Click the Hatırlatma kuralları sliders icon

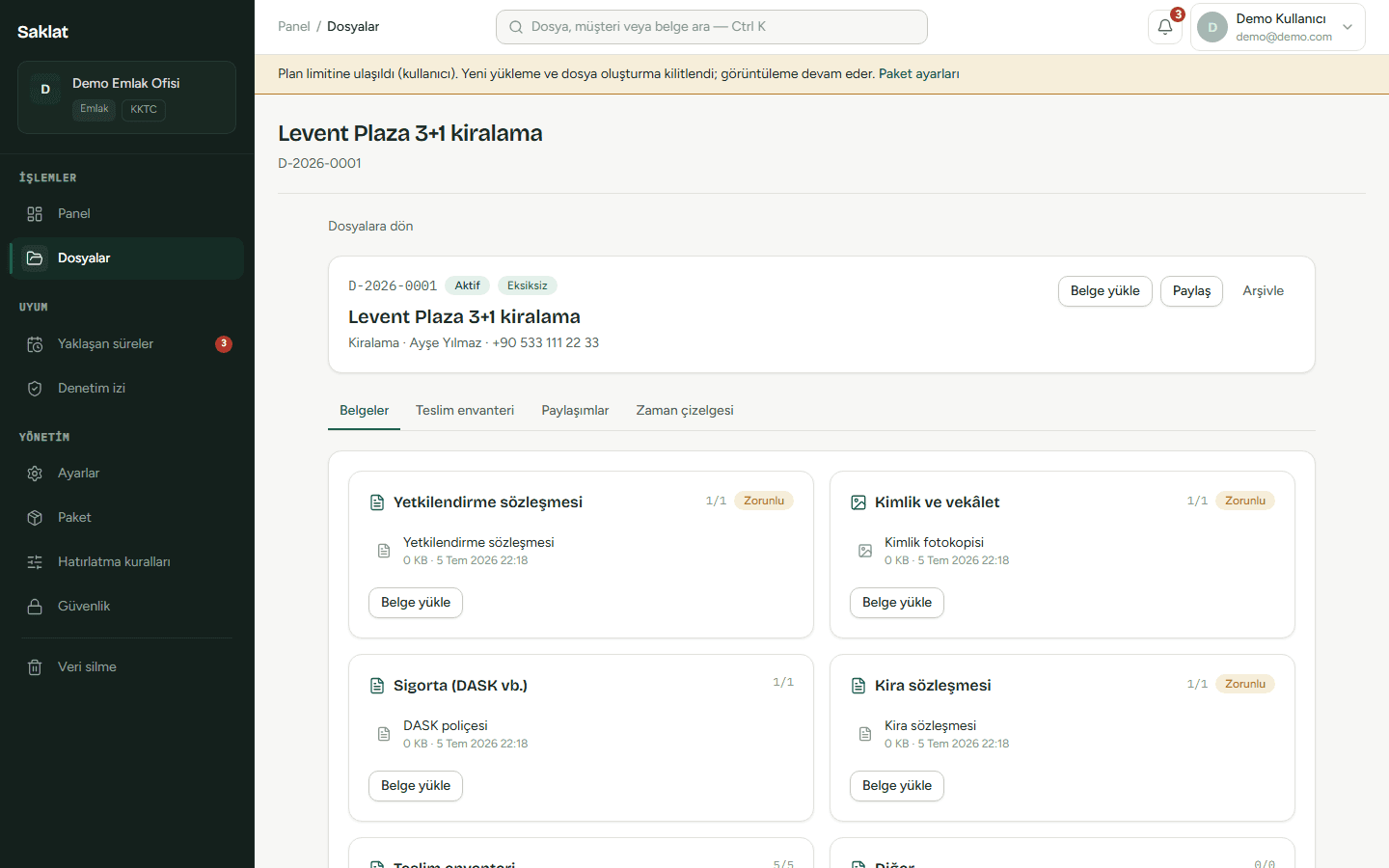35,562
